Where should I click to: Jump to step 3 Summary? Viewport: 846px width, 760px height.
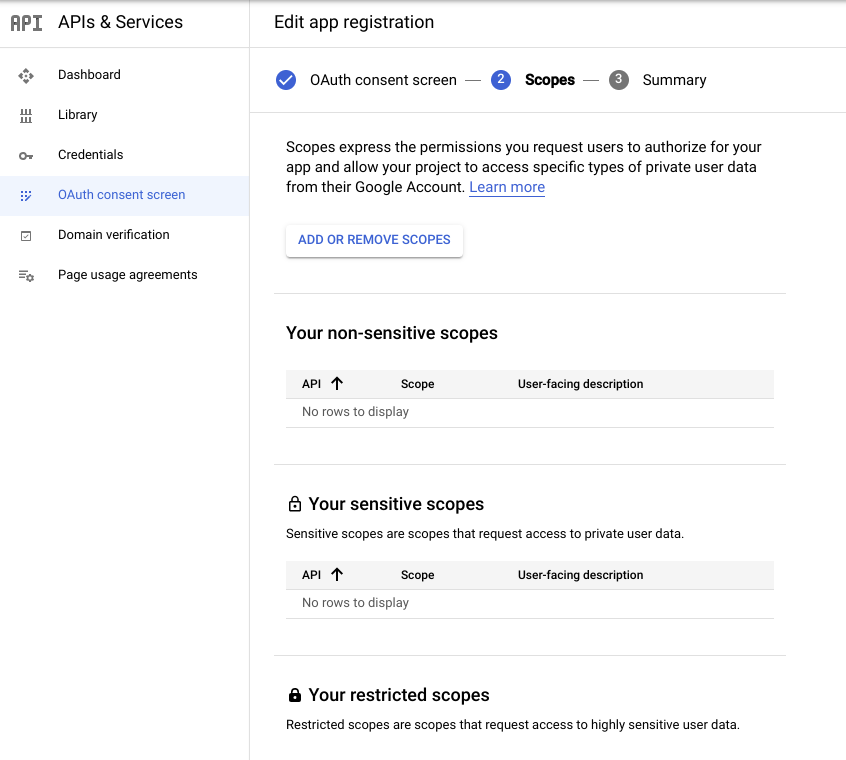pyautogui.click(x=673, y=80)
